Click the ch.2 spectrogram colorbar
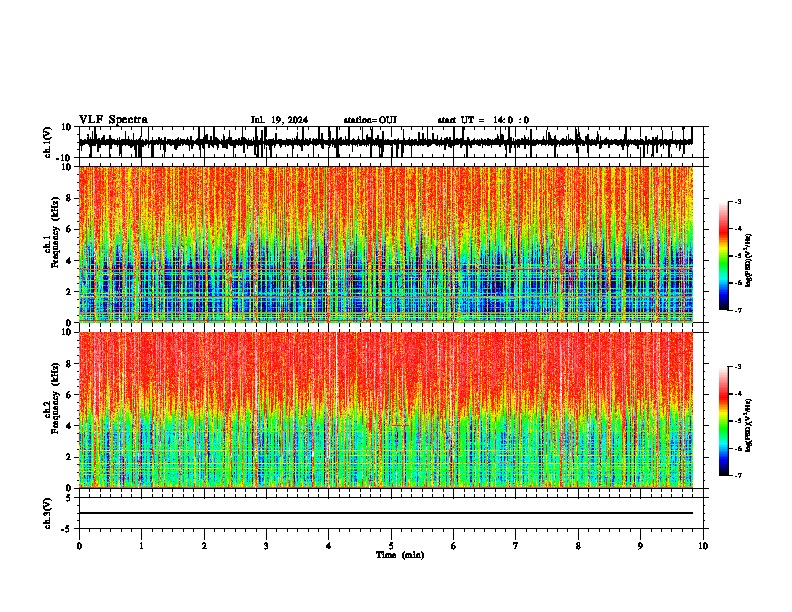 point(723,421)
